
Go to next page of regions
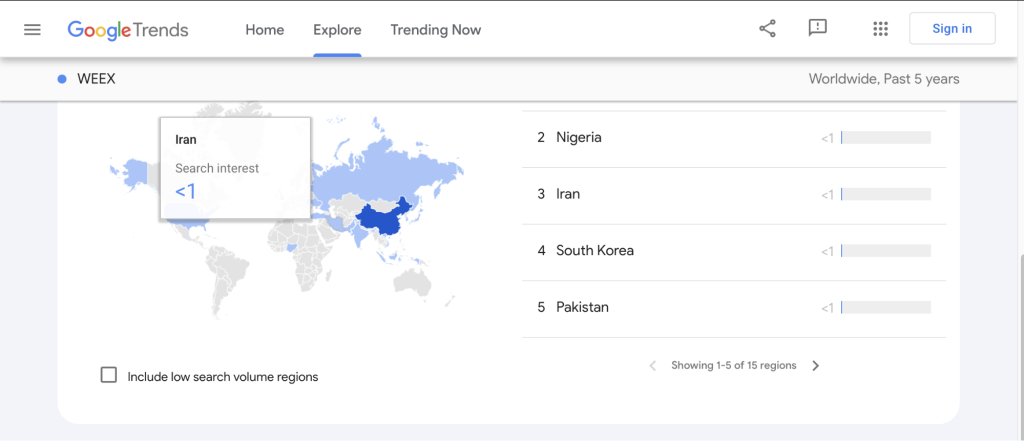point(816,366)
